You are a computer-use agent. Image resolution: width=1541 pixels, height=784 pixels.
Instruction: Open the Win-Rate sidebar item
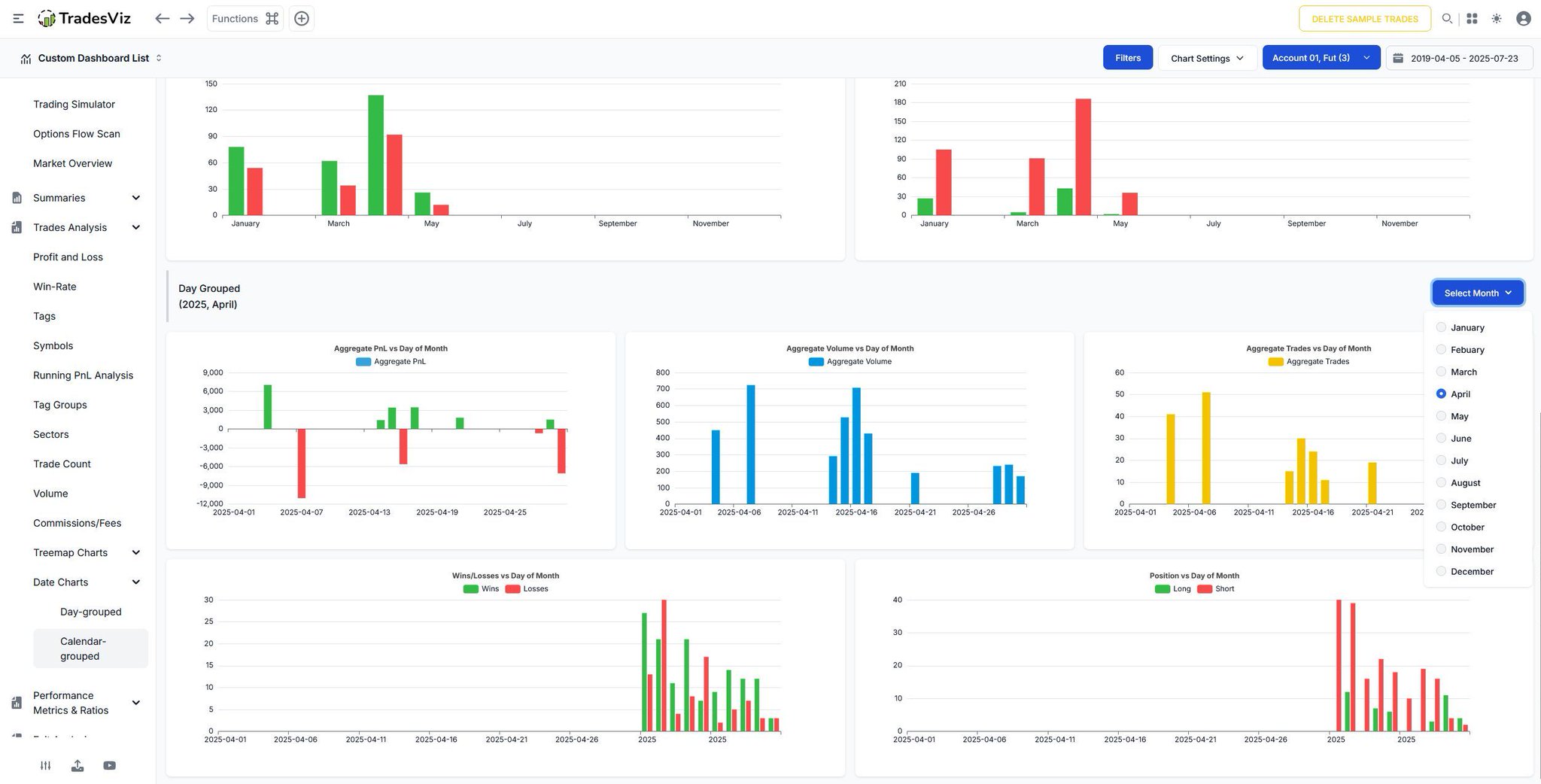point(55,287)
